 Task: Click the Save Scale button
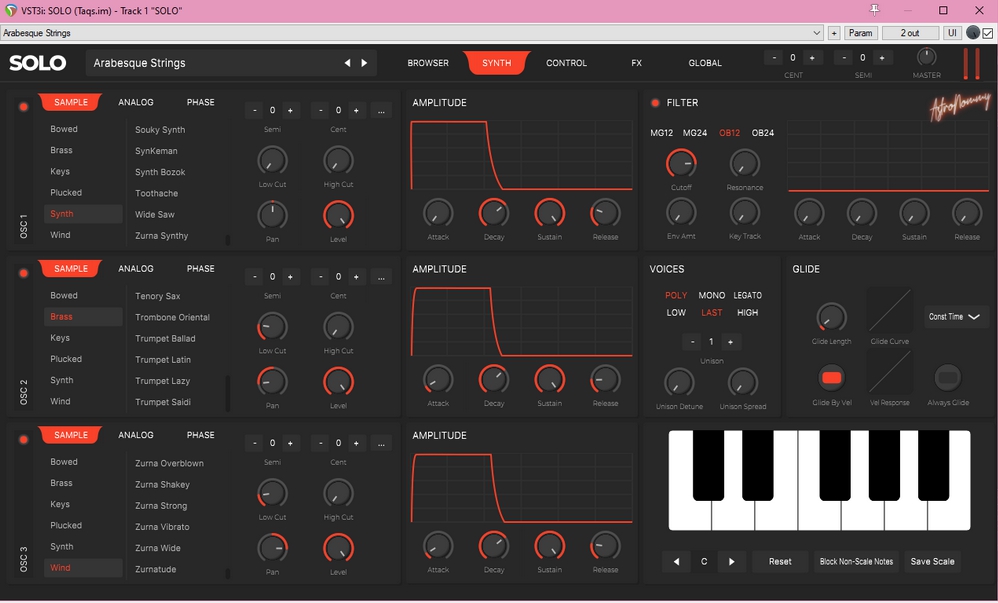point(932,562)
